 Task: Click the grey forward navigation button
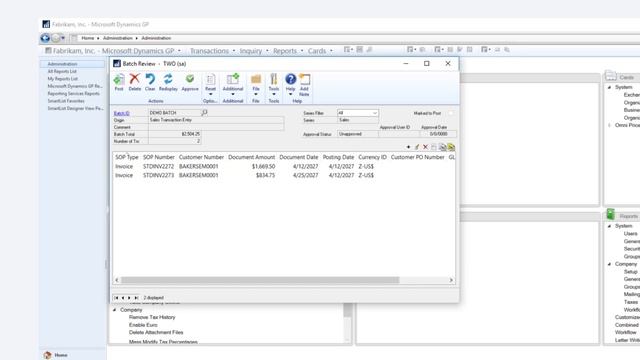56,38
